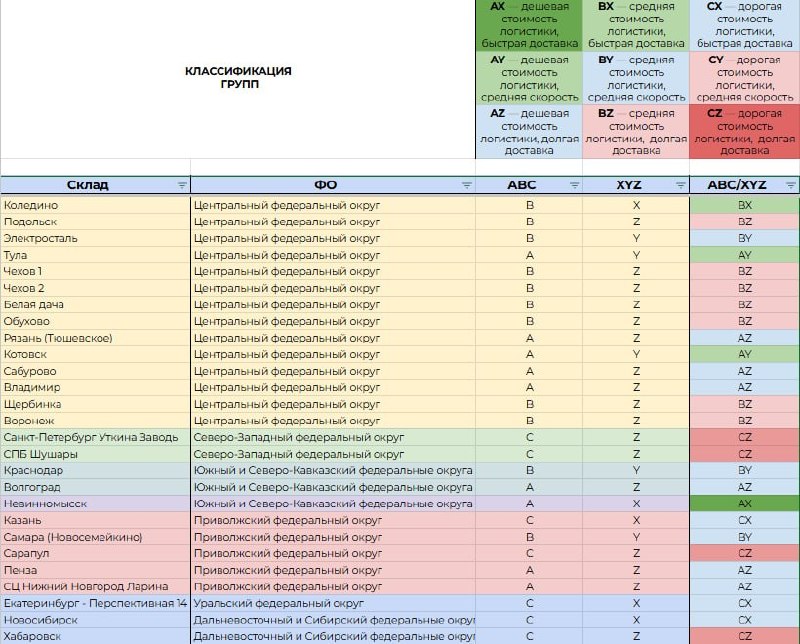
Task: Select the CX legend cell at top right
Action: [x=744, y=26]
